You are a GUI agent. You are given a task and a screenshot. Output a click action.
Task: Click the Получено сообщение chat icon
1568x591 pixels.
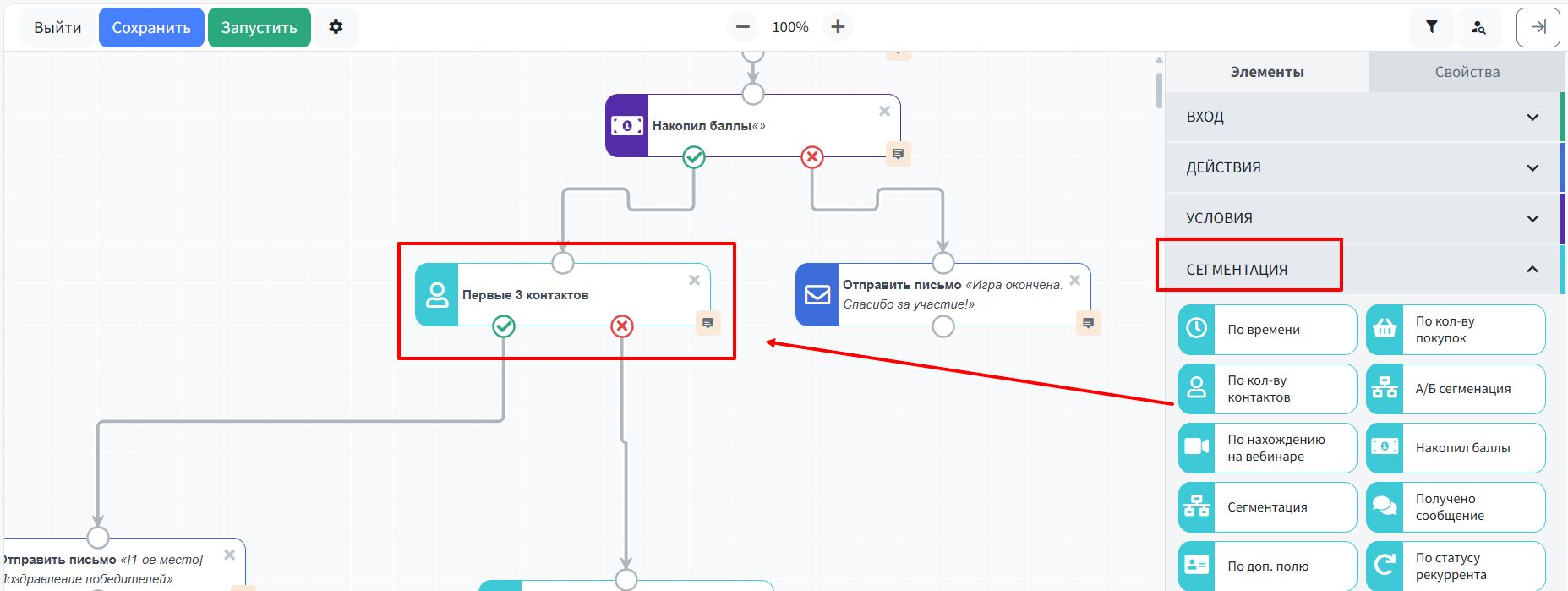1385,507
